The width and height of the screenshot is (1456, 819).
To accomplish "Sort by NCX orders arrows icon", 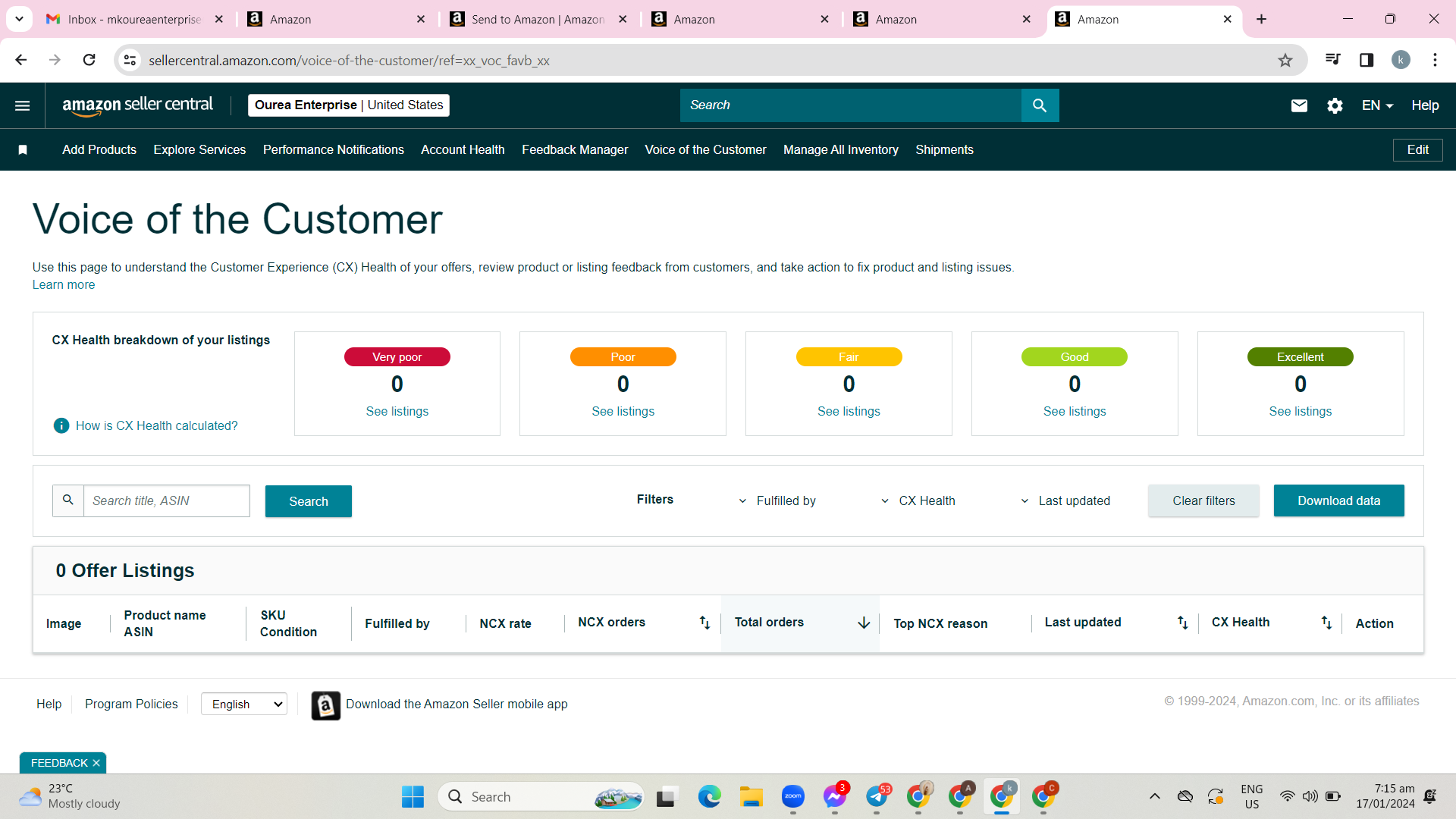I will (x=704, y=623).
